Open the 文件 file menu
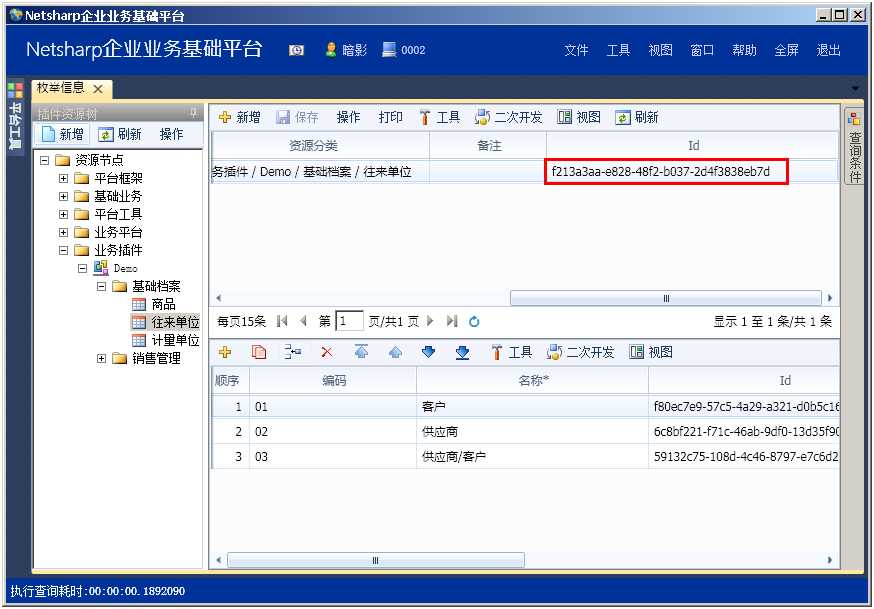This screenshot has width=874, height=609. pyautogui.click(x=576, y=50)
